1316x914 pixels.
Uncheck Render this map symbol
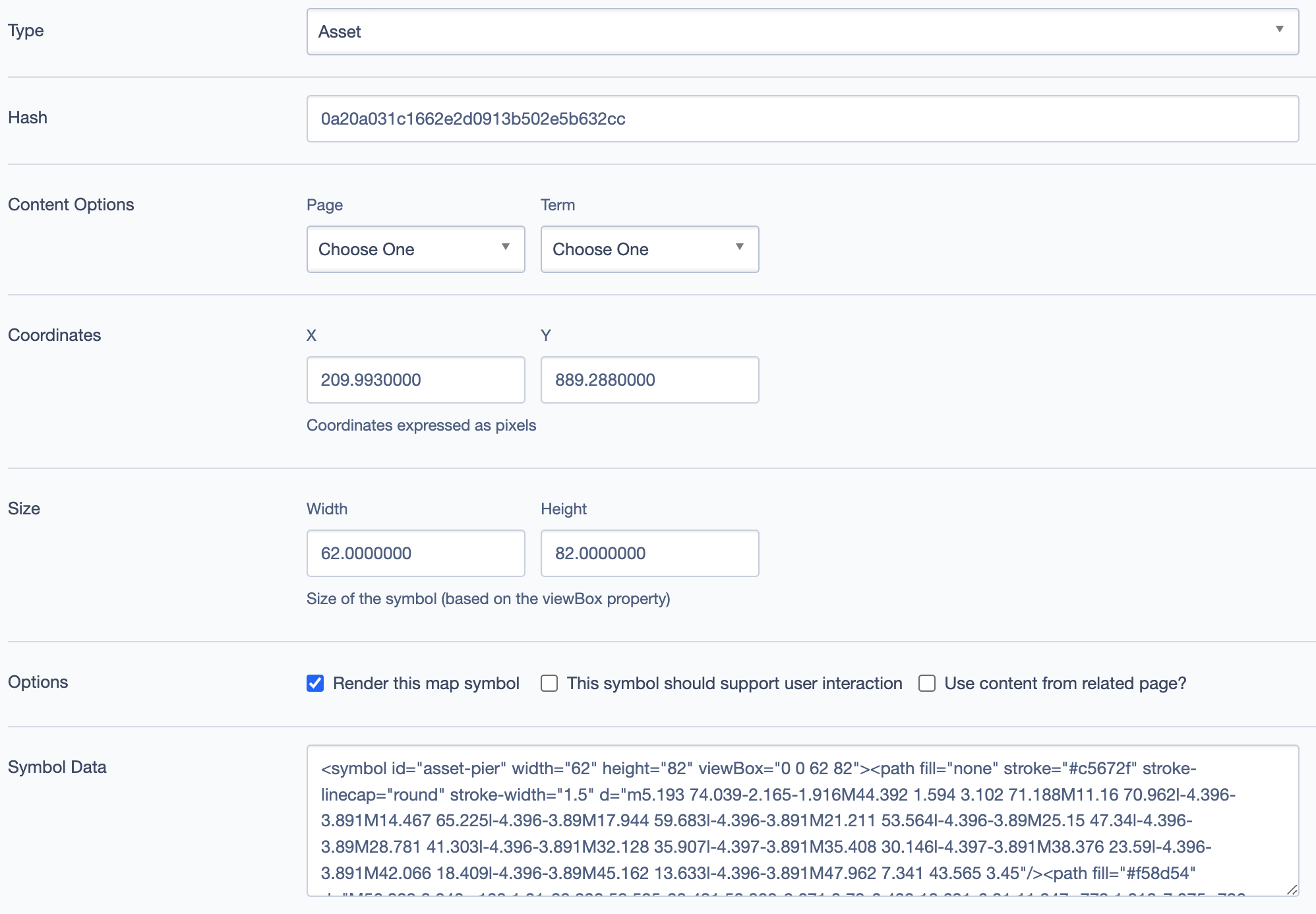315,683
